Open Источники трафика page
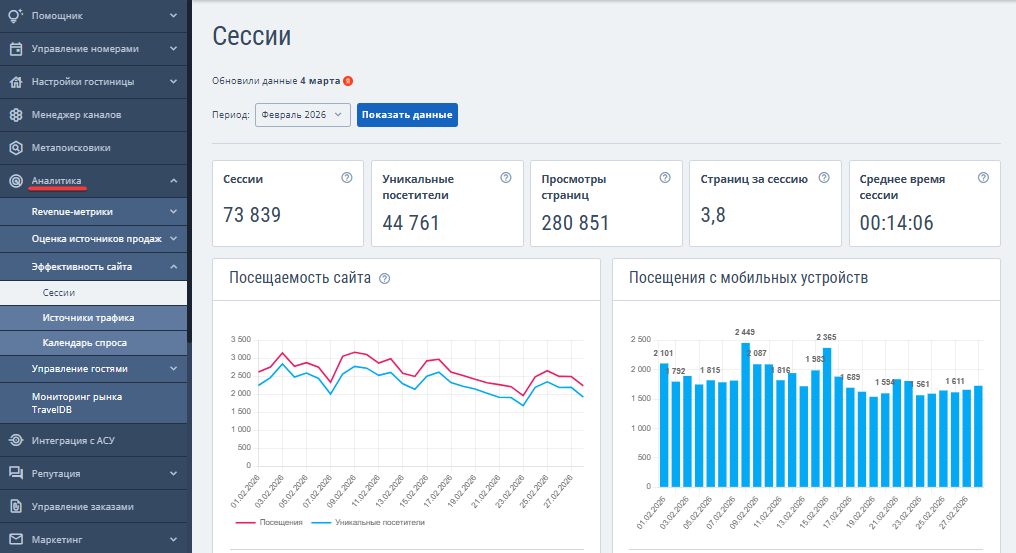This screenshot has height=553, width=1016. point(88,318)
